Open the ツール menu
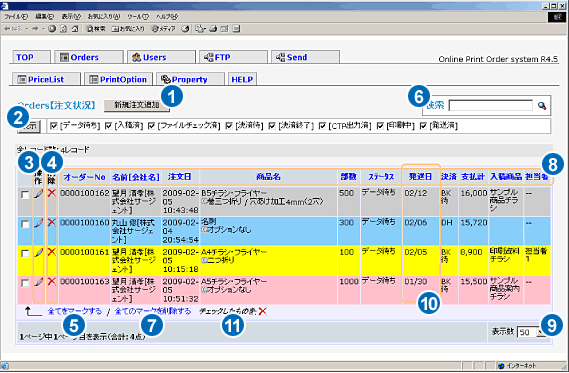This screenshot has height=373, width=569. tap(138, 17)
